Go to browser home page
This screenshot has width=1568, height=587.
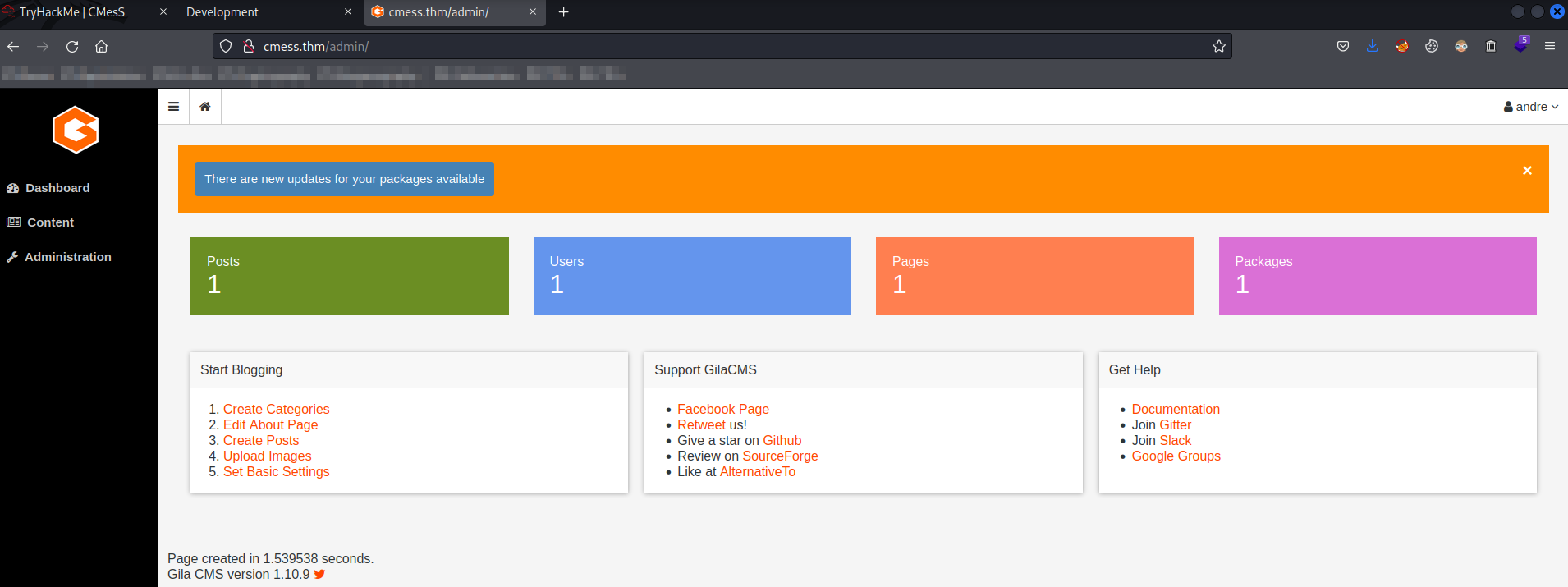(x=102, y=47)
